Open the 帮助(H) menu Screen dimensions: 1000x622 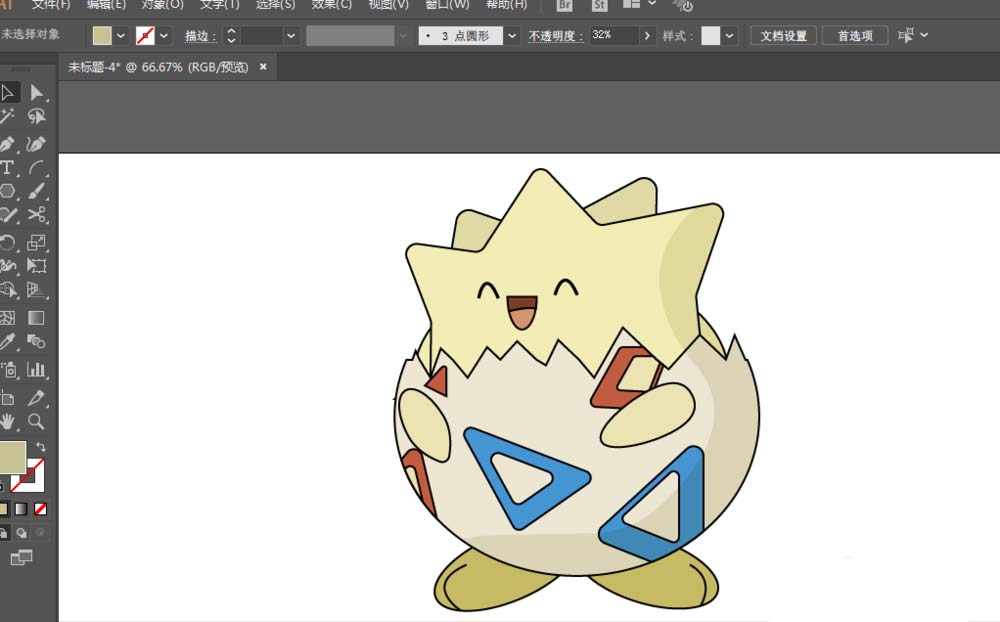[x=507, y=4]
